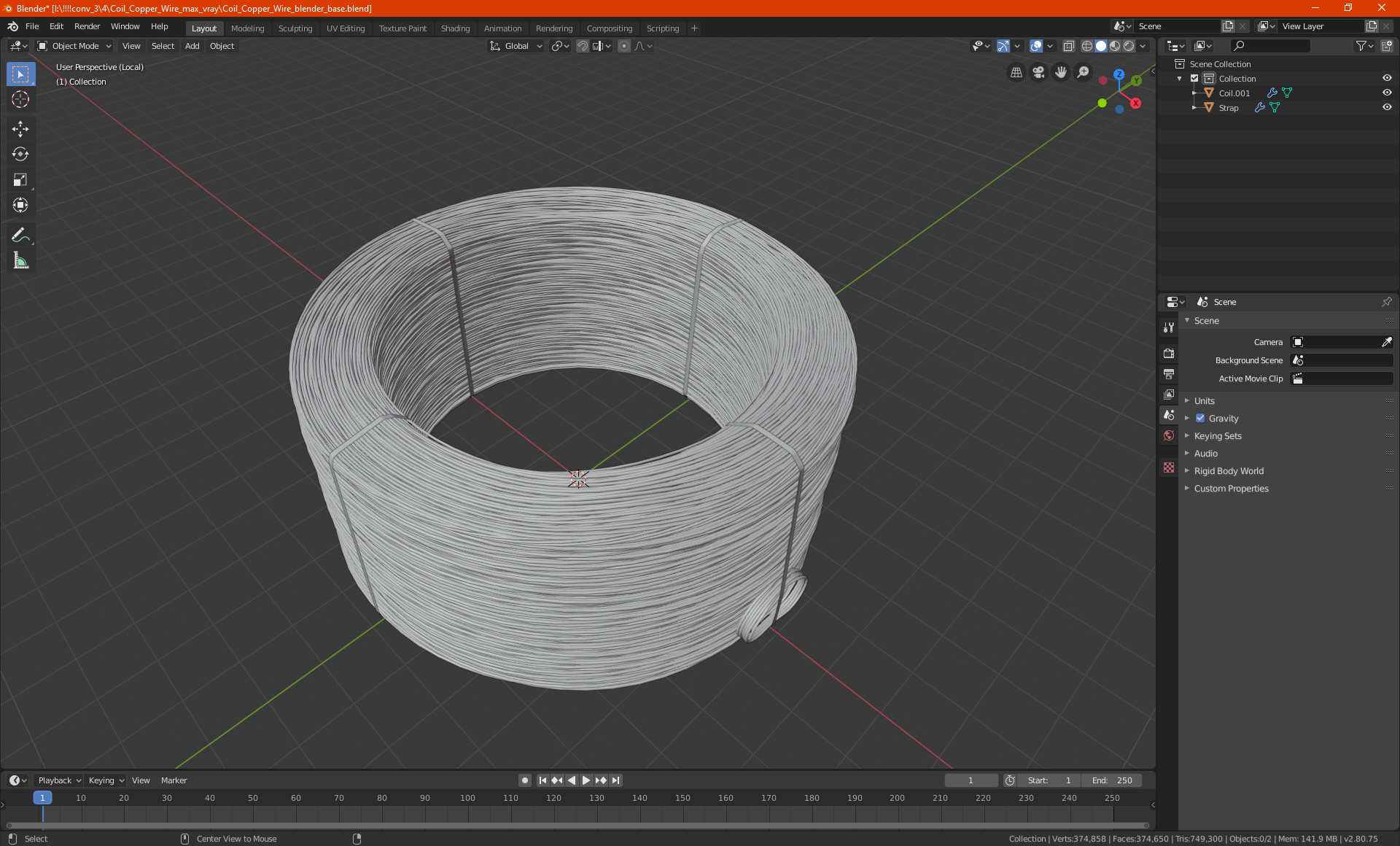
Task: Toggle visibility of the Strap object
Action: click(1387, 107)
